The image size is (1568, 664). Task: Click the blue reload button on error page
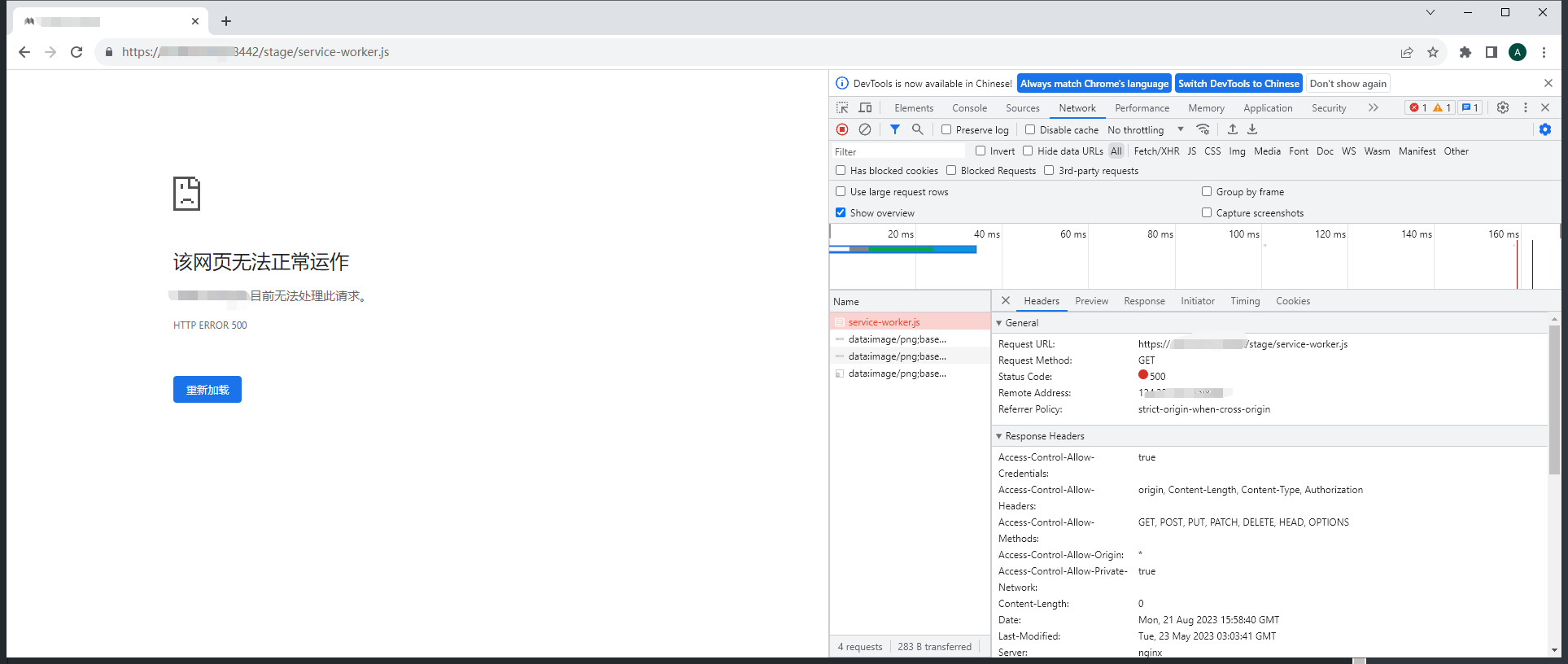click(x=207, y=390)
